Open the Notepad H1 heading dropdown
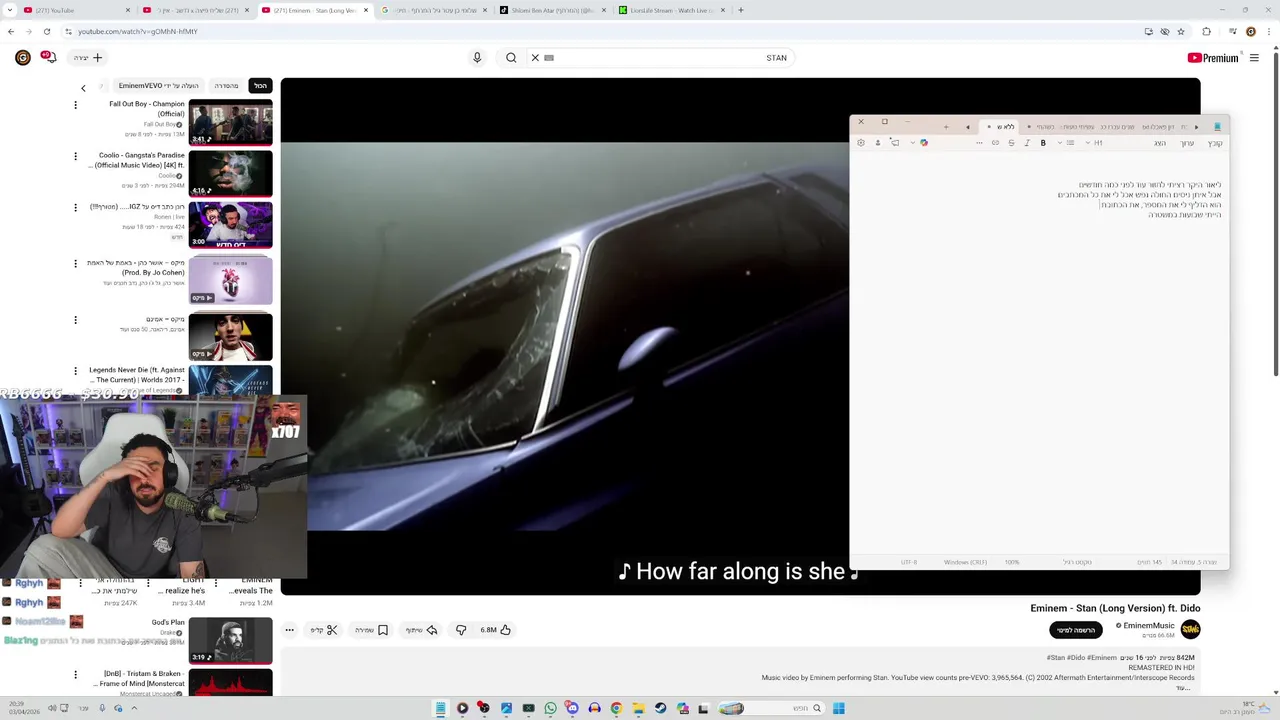Viewport: 1280px width, 720px height. pyautogui.click(x=1094, y=143)
